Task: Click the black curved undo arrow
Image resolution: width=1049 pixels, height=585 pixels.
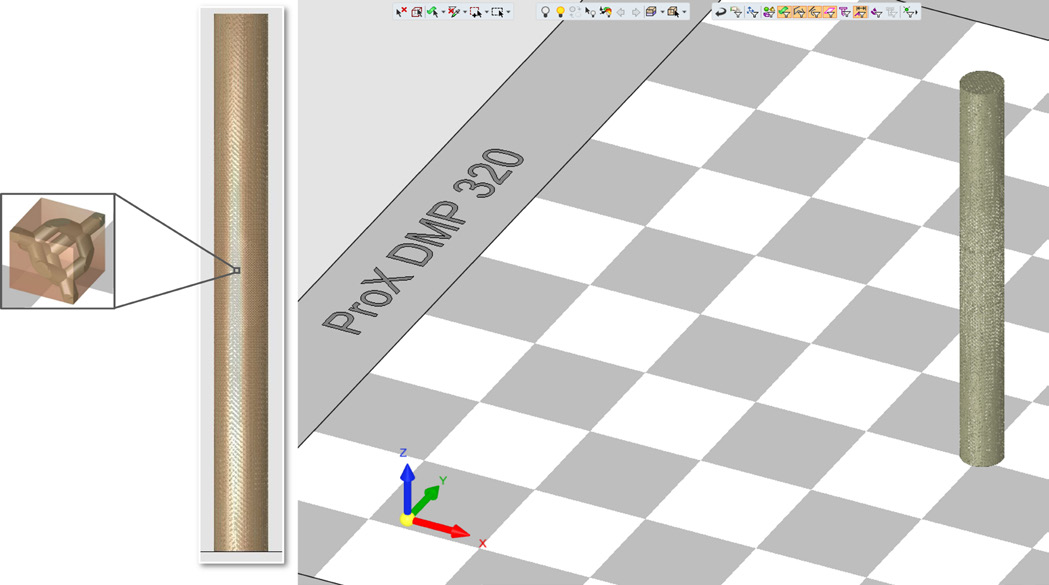Action: [721, 12]
